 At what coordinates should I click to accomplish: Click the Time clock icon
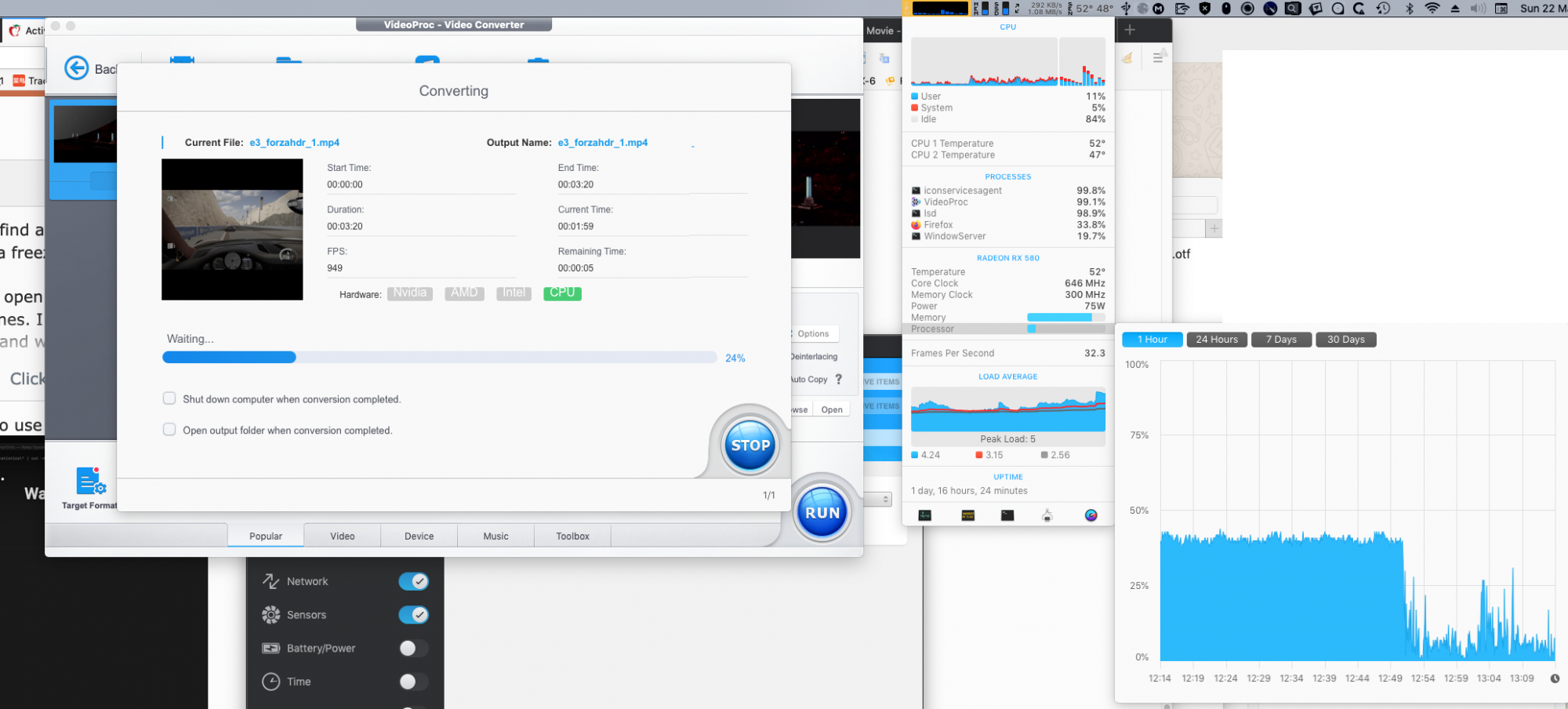point(270,682)
